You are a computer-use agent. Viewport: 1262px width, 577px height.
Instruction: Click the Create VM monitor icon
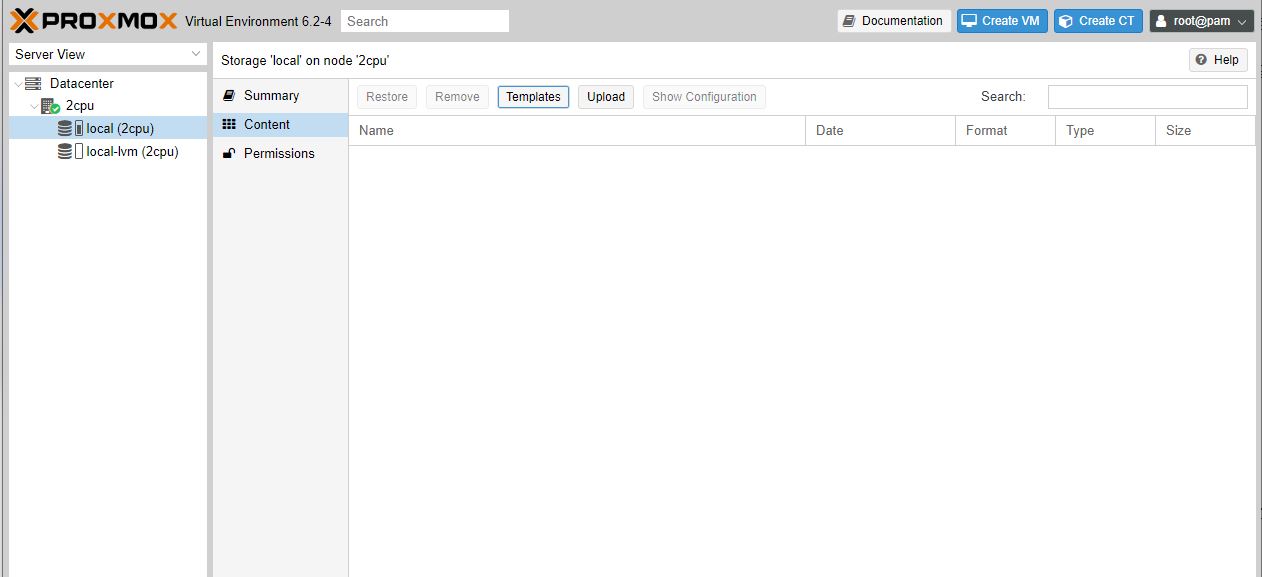969,21
